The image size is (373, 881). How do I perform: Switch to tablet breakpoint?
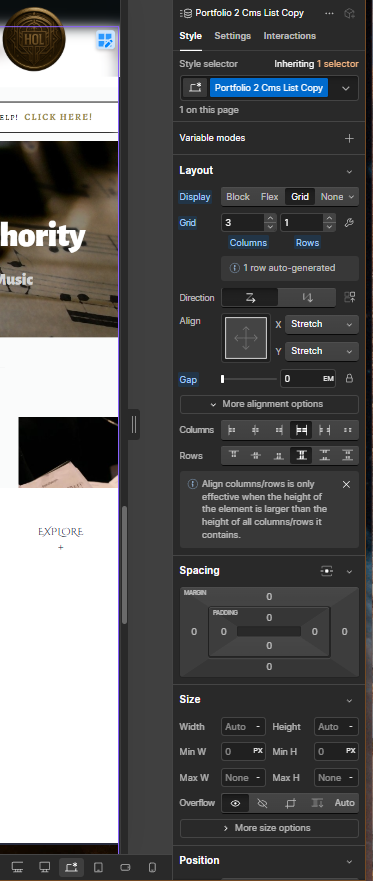pyautogui.click(x=98, y=868)
